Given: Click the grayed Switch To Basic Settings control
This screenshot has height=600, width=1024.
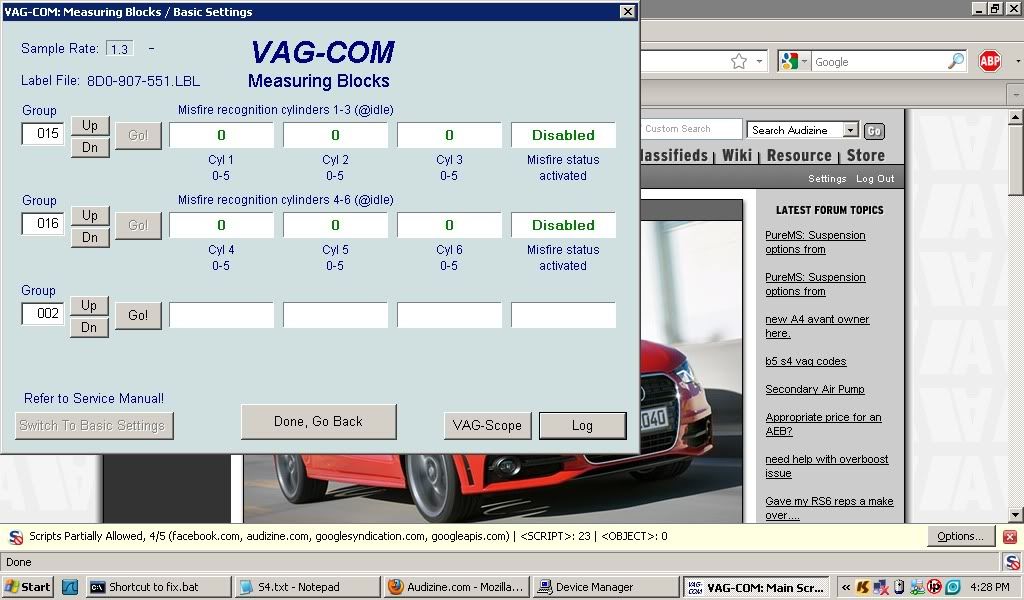Looking at the screenshot, I should pos(94,425).
